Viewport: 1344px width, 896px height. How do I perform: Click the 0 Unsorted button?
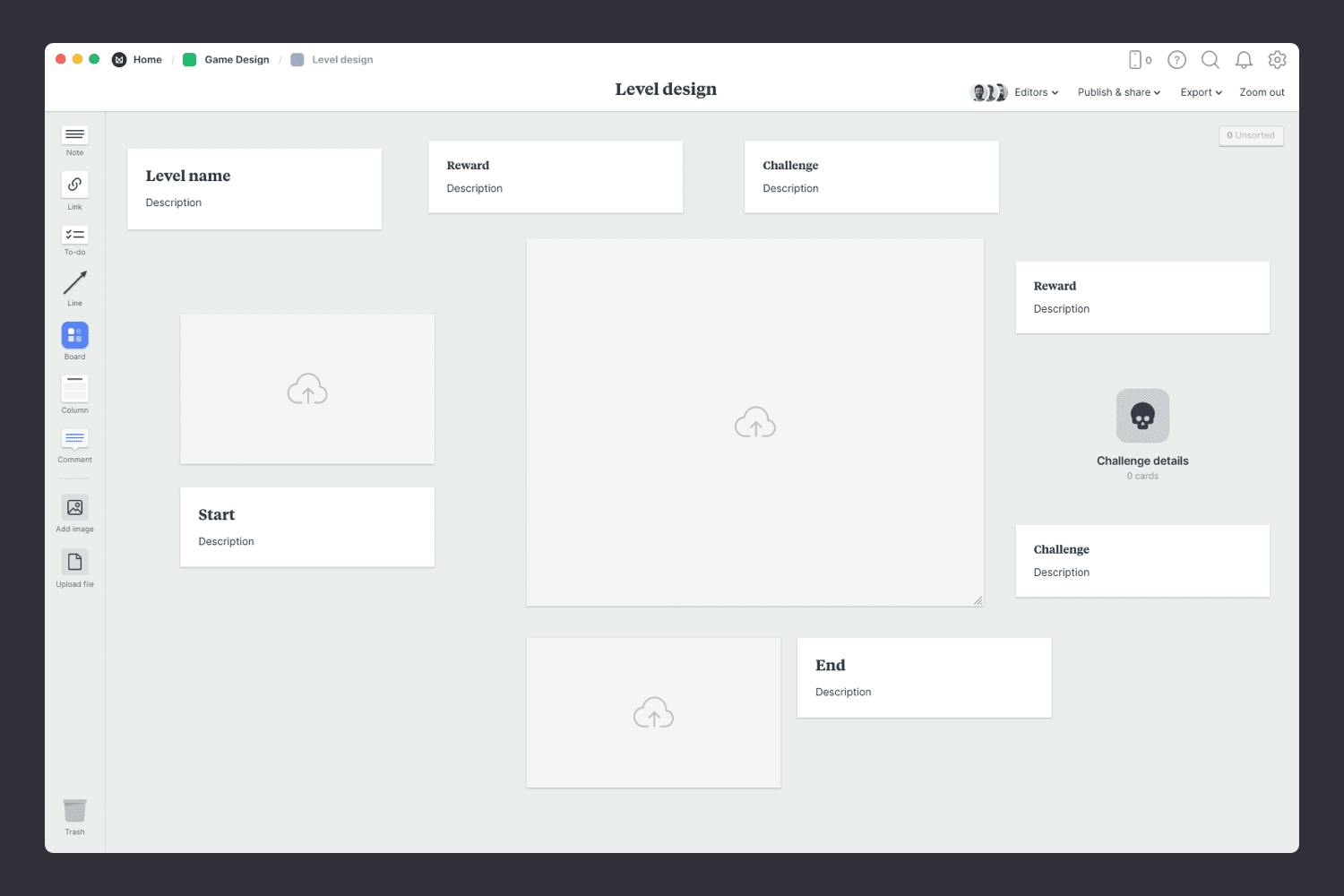click(x=1251, y=135)
